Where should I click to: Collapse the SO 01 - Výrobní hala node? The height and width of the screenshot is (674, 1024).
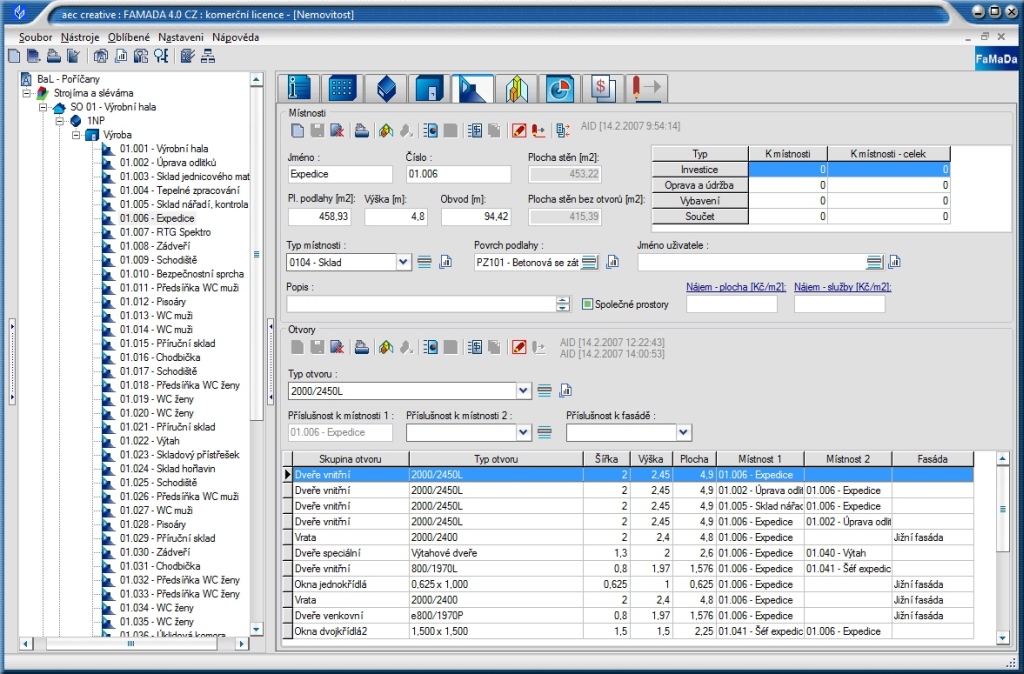(x=43, y=107)
